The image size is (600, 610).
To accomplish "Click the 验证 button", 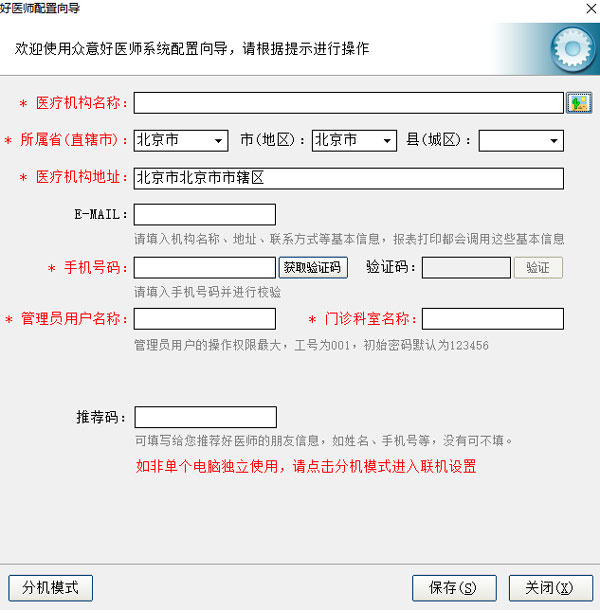I will click(538, 268).
